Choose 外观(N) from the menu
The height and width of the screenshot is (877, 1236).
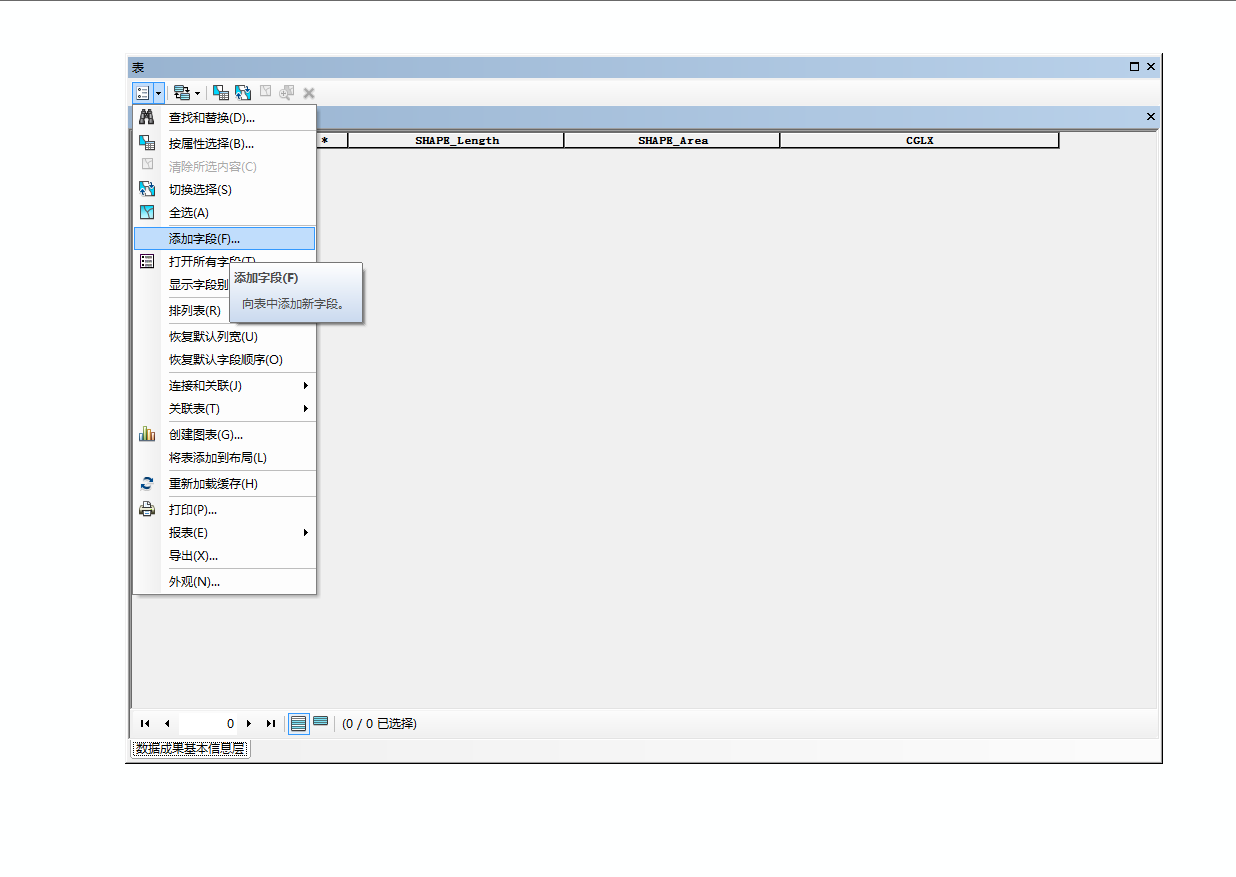[x=225, y=581]
